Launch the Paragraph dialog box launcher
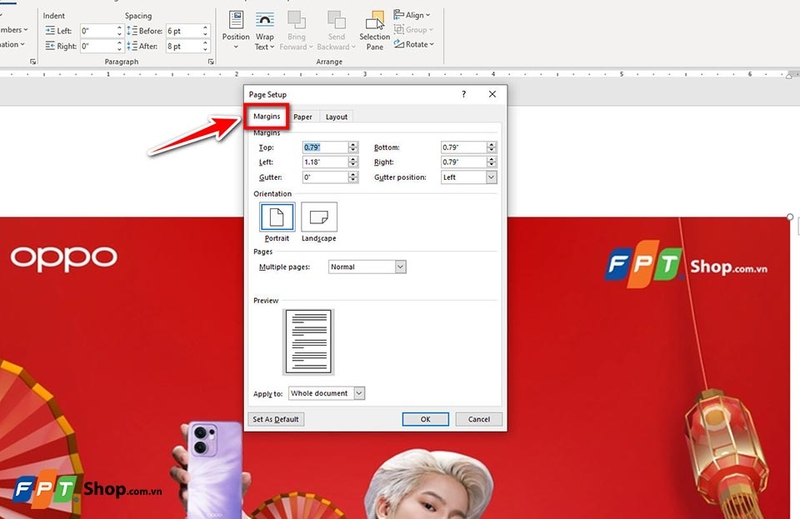The width and height of the screenshot is (800, 519). point(211,62)
